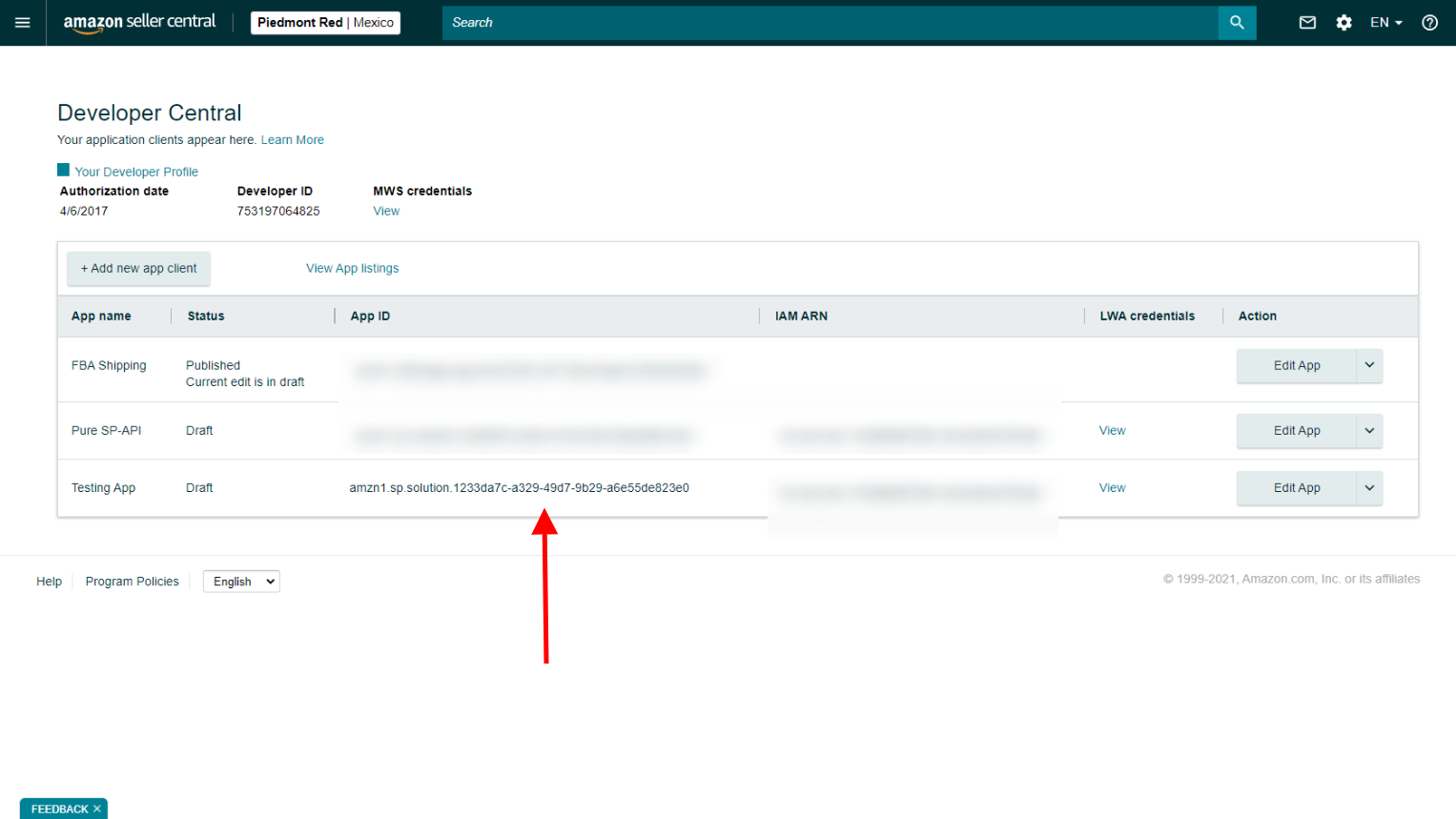The width and height of the screenshot is (1456, 819).
Task: Click 'Current edit is in draft' text
Action: point(245,382)
